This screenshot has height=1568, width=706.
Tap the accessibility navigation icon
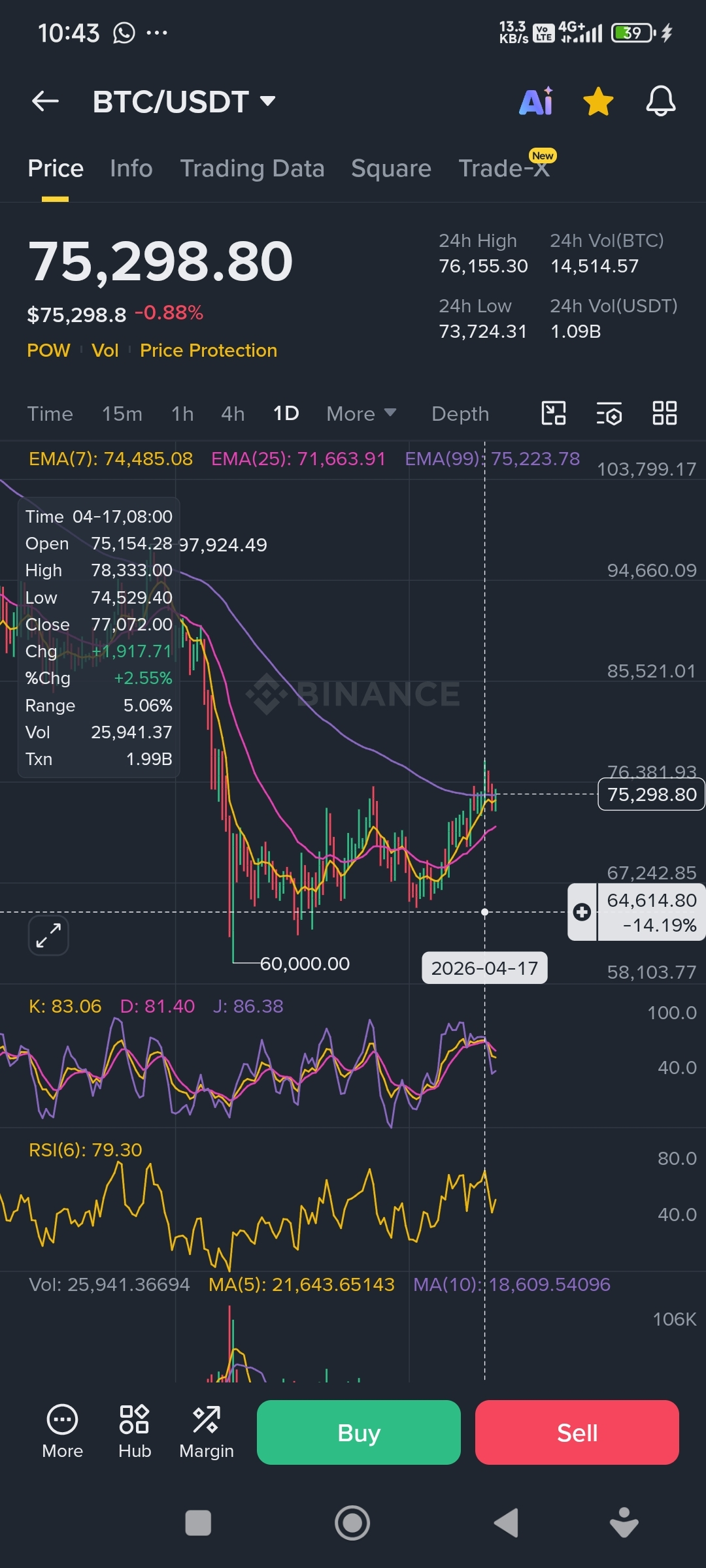click(624, 1522)
